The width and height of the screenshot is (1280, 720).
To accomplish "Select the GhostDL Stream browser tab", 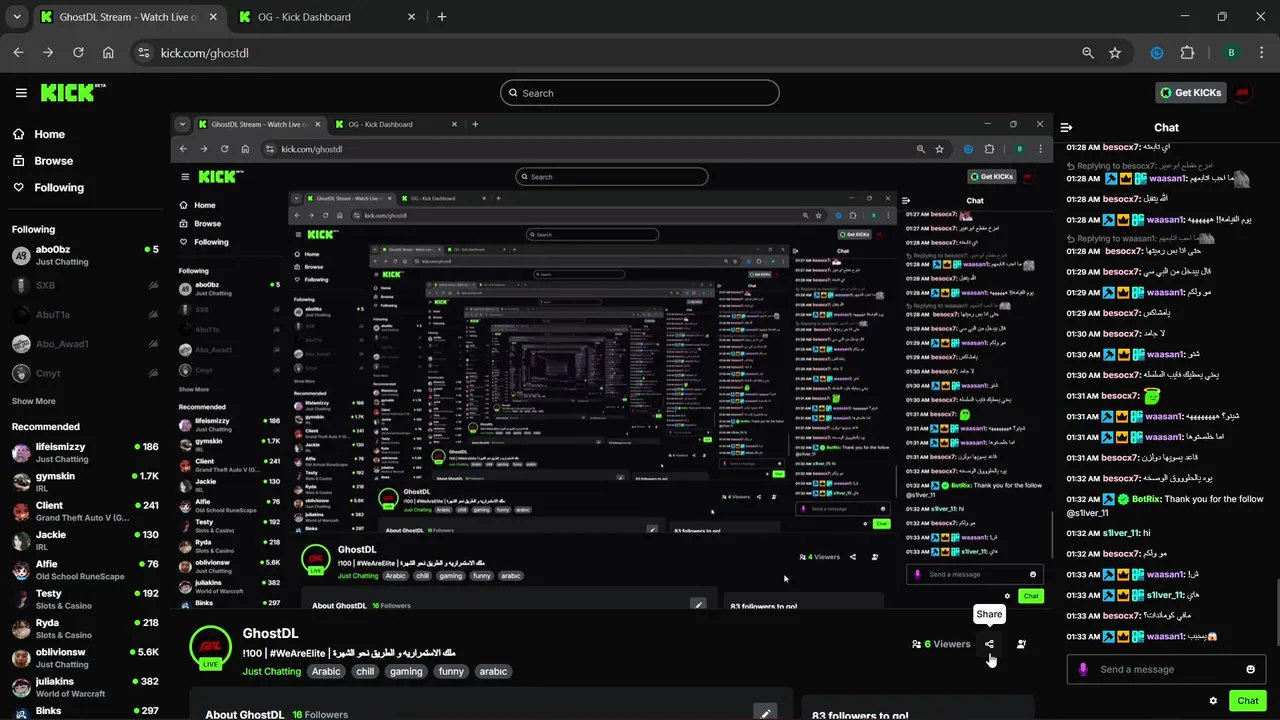I will click(x=128, y=17).
